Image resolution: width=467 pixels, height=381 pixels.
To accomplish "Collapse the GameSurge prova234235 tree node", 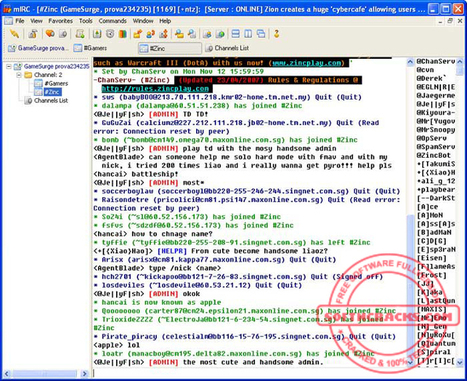I will (9, 66).
